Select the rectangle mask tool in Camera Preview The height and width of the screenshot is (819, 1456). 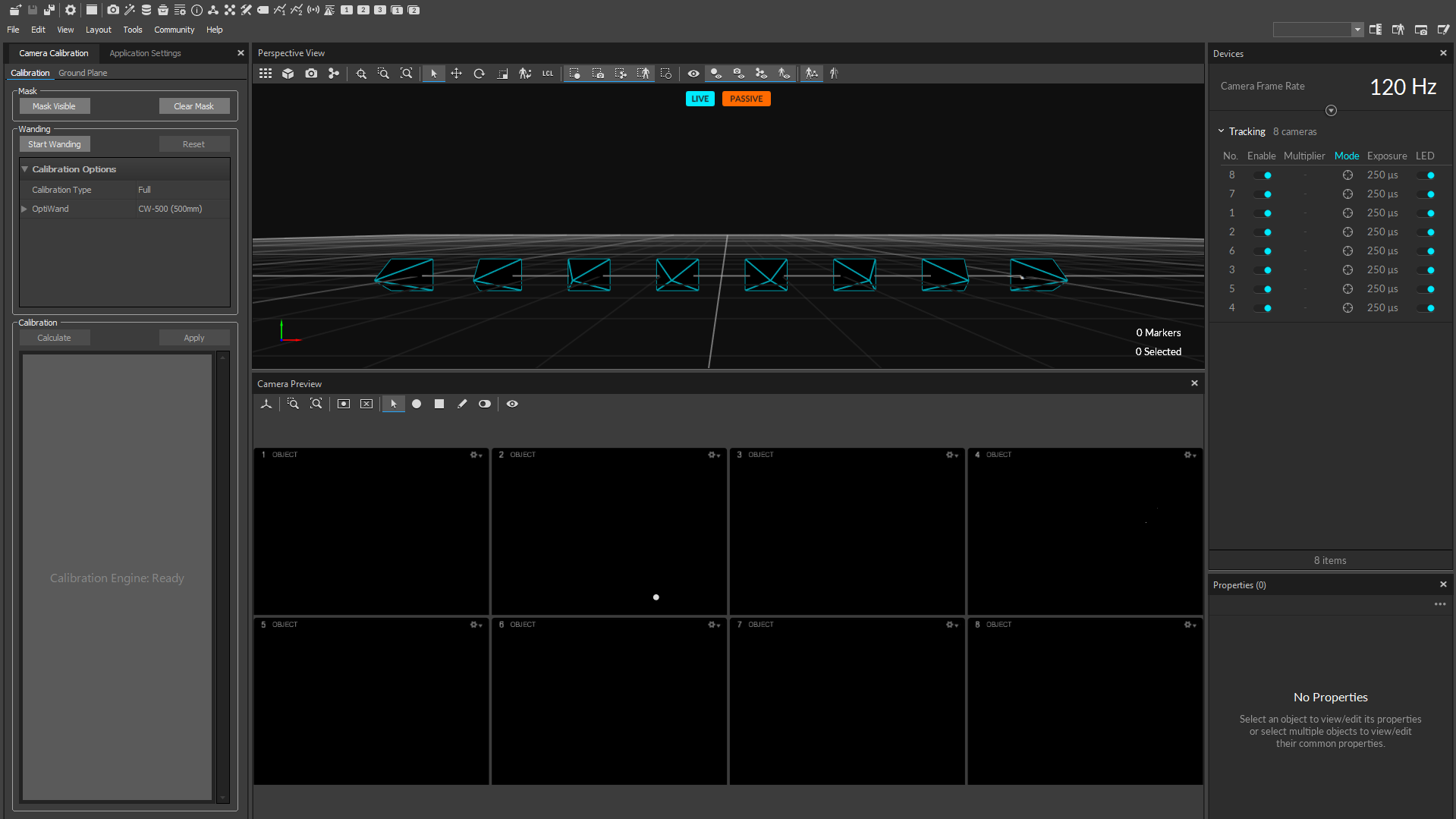[439, 404]
